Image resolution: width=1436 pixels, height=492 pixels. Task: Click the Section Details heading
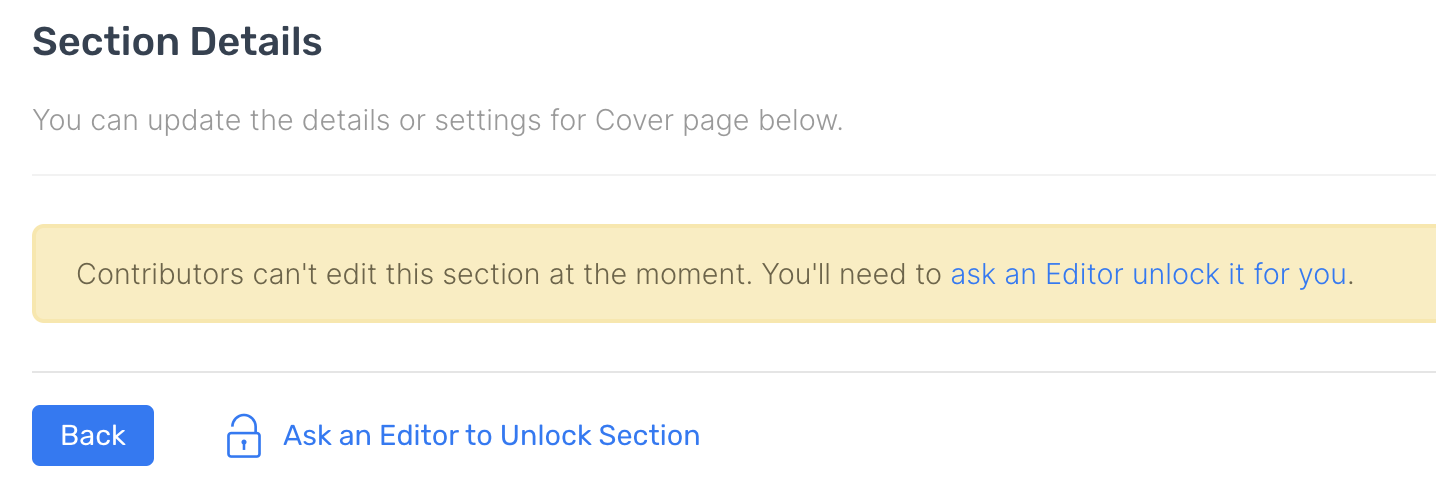click(177, 42)
